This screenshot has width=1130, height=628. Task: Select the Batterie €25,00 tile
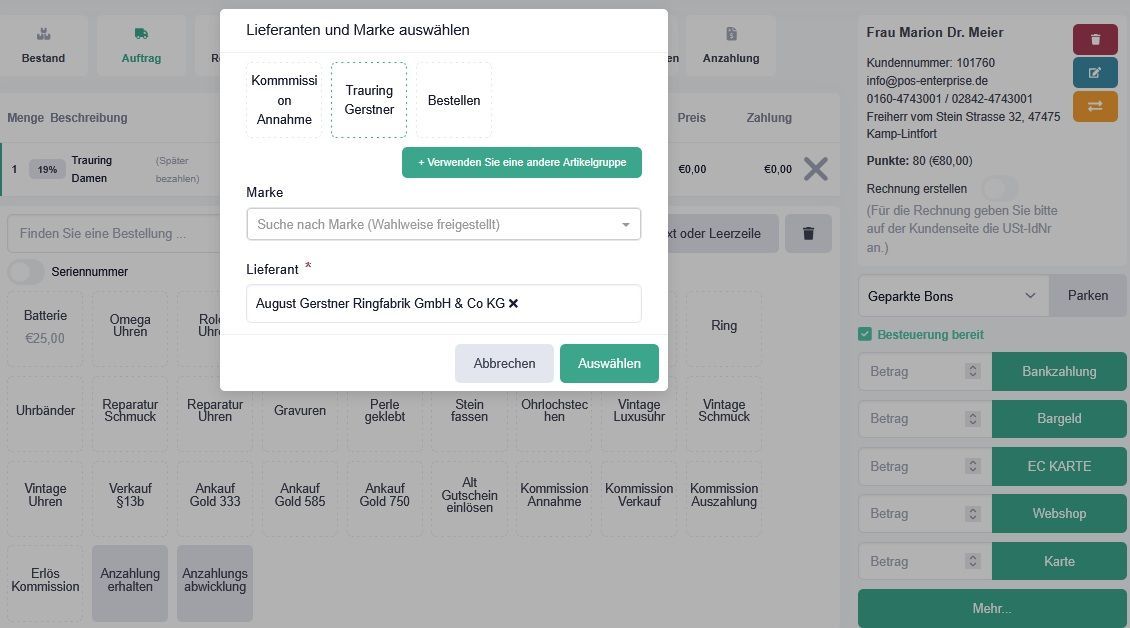point(45,327)
